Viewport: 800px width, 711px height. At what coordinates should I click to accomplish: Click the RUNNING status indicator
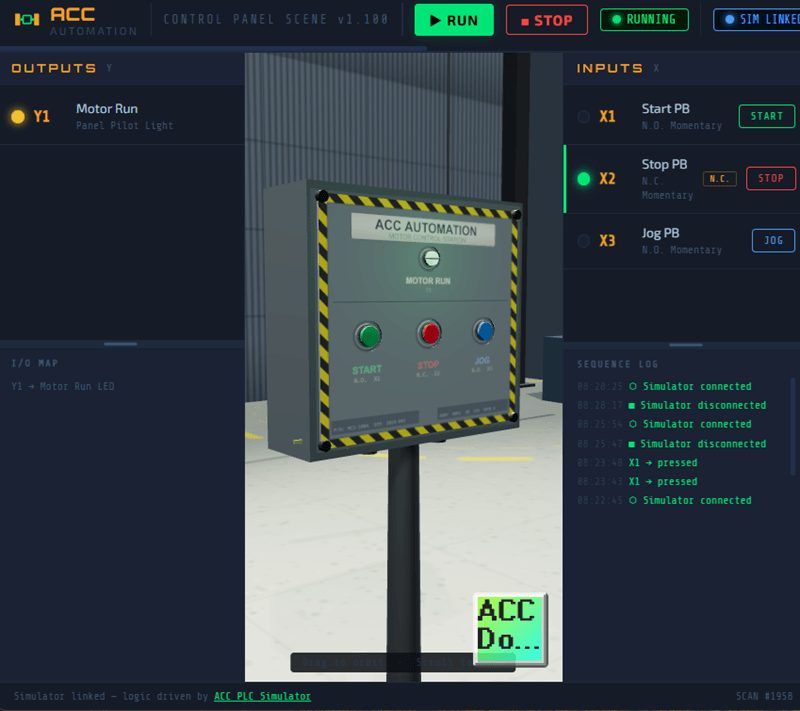point(644,19)
